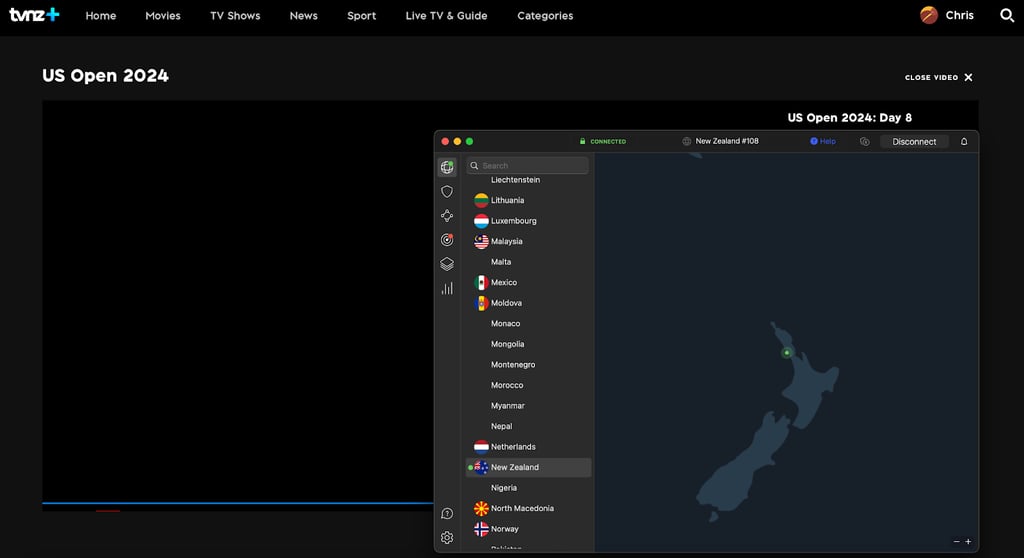Seek along the blue video progress bar
This screenshot has width=1024, height=558.
tap(238, 503)
